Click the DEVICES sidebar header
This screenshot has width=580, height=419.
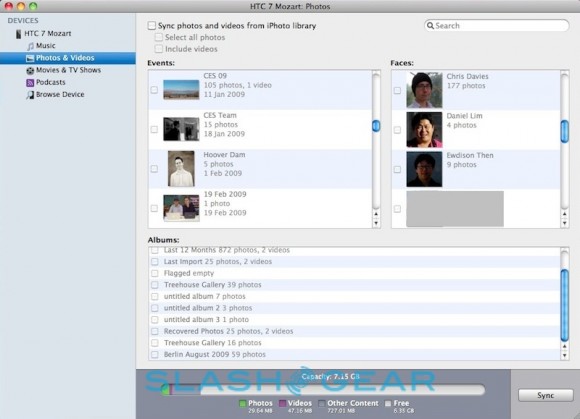click(x=23, y=21)
